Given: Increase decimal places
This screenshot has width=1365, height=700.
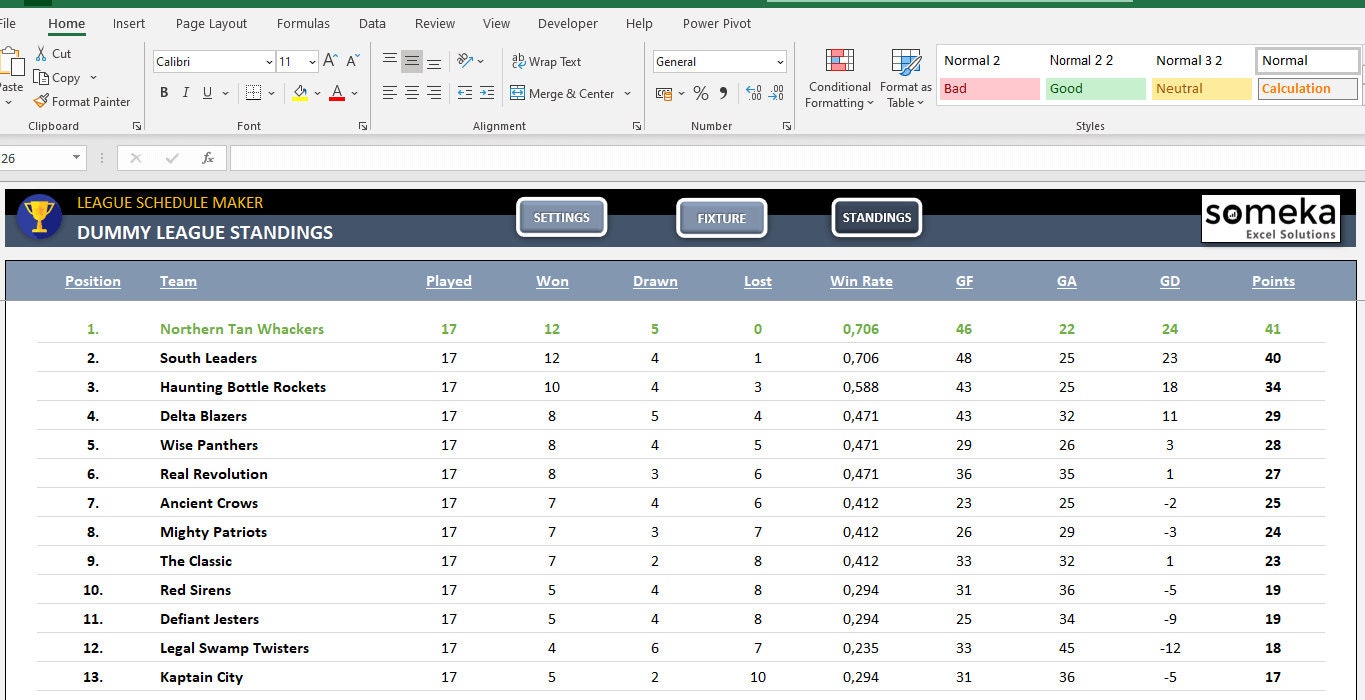Looking at the screenshot, I should (x=753, y=93).
